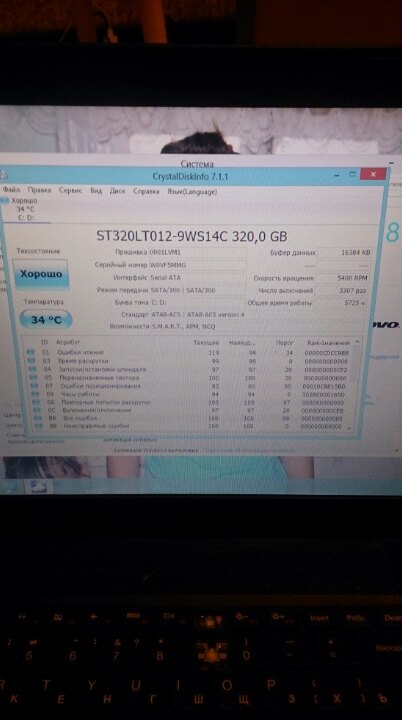402x720 pixels.
Task: Click the current value 119 for read errors
Action: pos(214,353)
